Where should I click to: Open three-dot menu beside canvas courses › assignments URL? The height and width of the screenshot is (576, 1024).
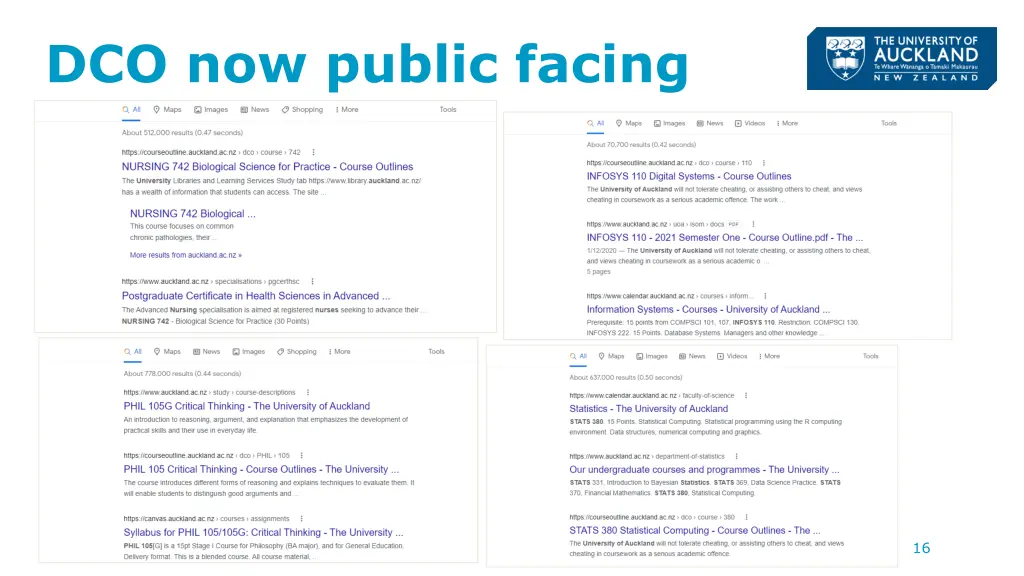click(x=301, y=519)
